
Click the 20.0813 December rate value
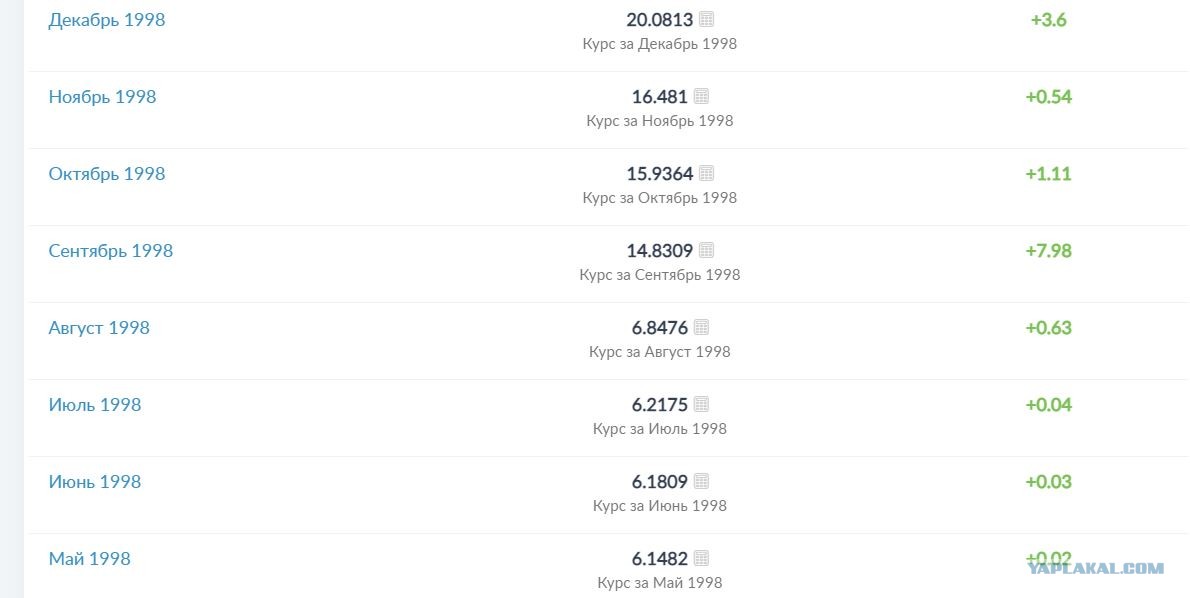660,20
